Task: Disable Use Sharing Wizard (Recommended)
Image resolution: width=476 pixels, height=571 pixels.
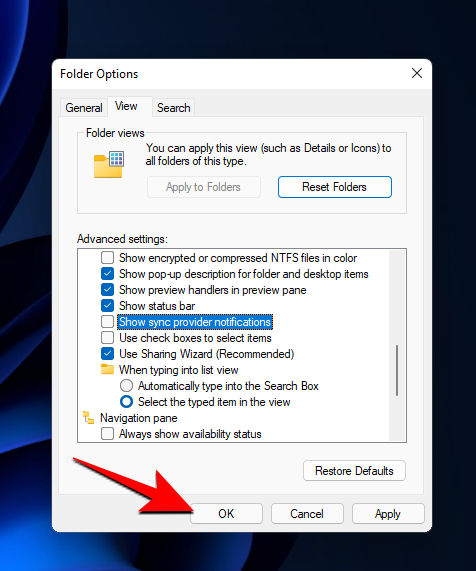Action: point(107,354)
